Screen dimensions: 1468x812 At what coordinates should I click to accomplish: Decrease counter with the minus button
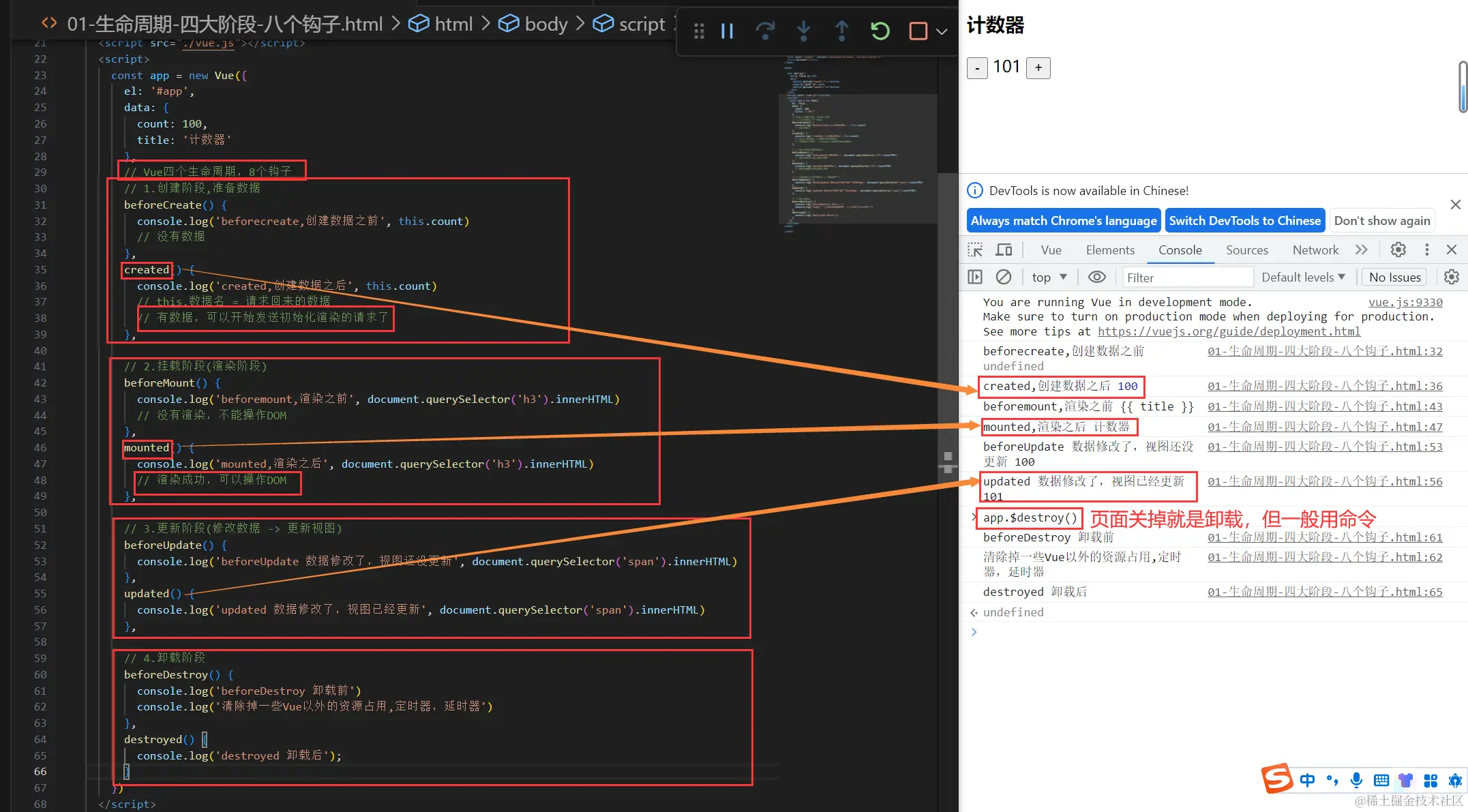click(977, 68)
